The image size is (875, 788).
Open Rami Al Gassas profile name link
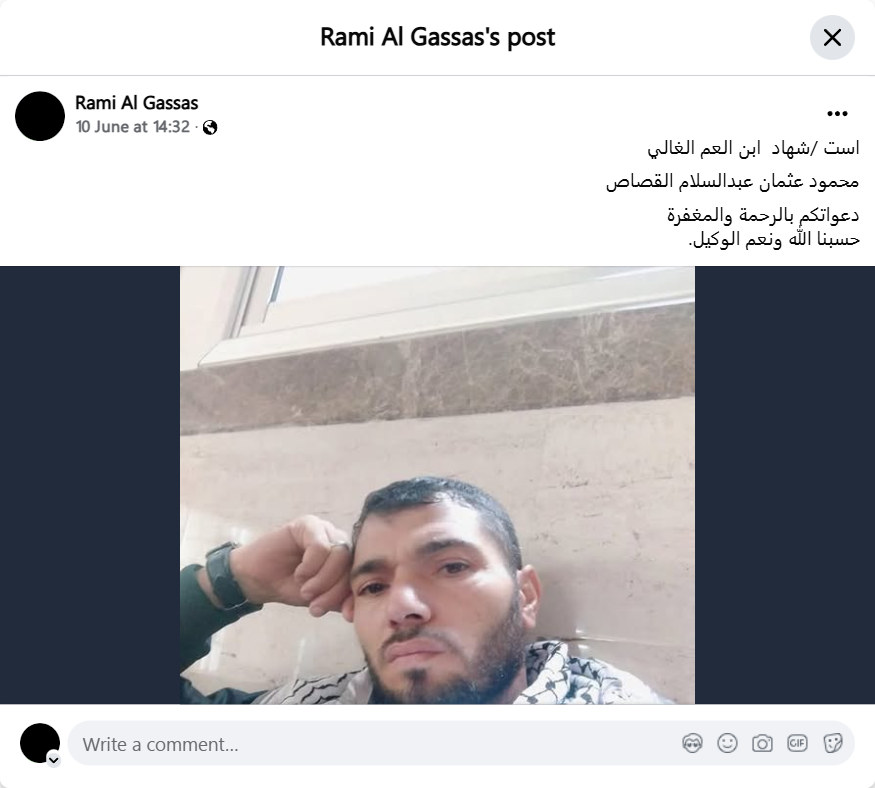(x=137, y=103)
